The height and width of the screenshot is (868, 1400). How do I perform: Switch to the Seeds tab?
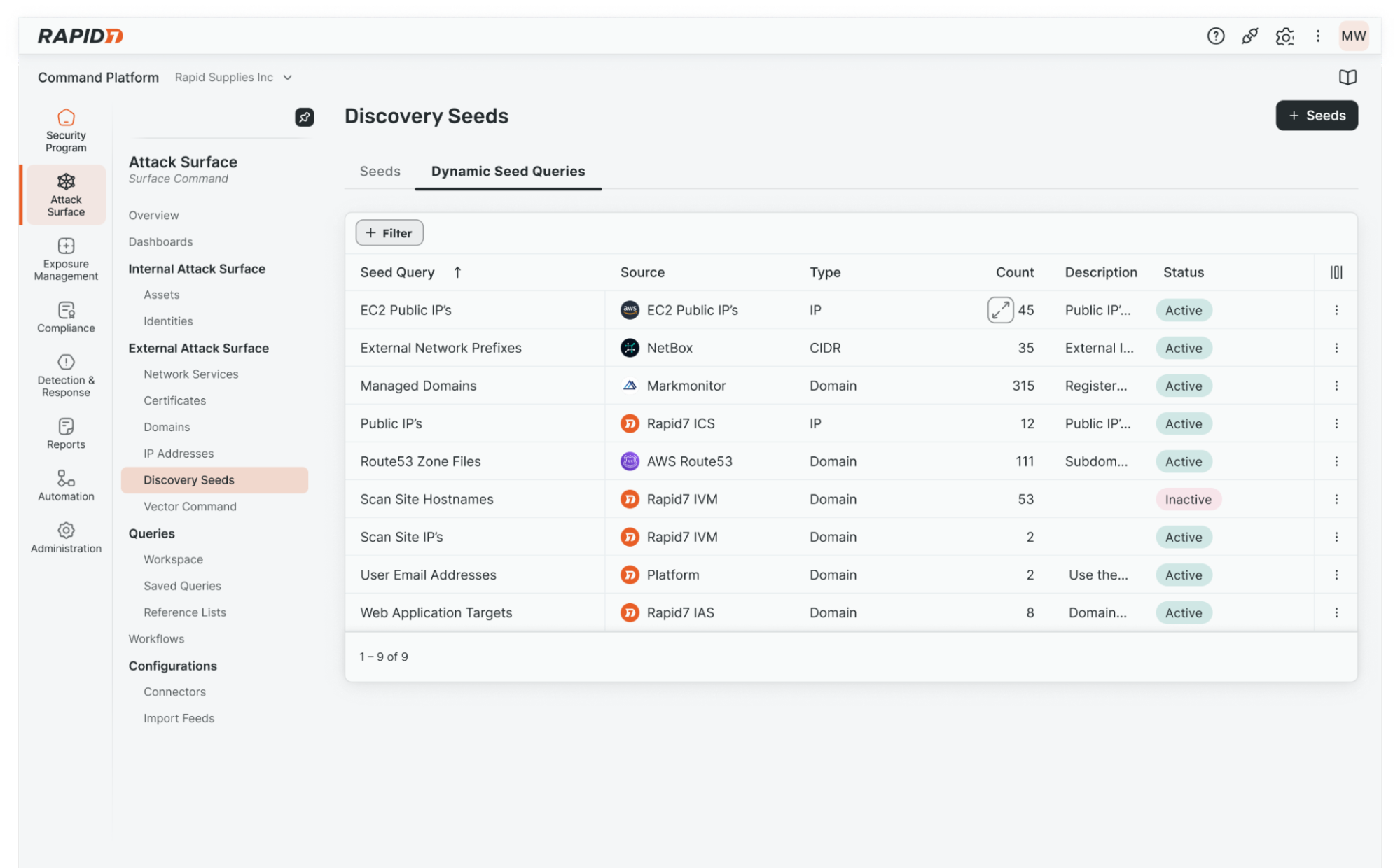click(379, 171)
